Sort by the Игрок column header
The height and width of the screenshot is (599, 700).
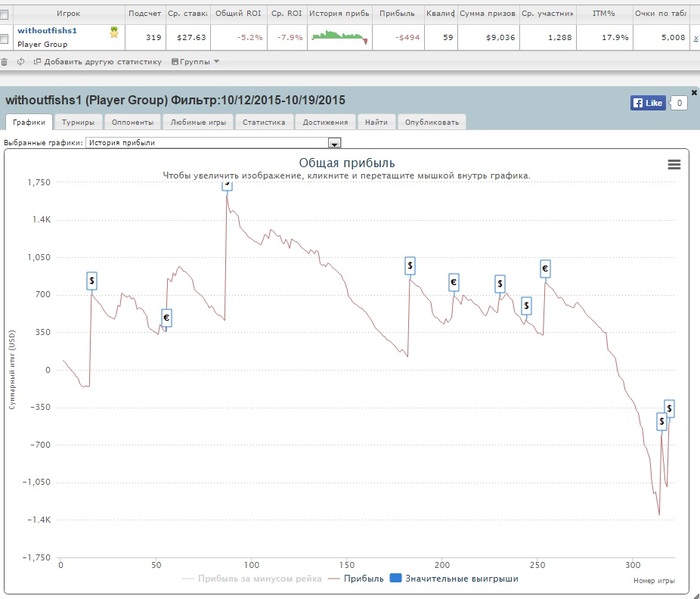[x=68, y=13]
